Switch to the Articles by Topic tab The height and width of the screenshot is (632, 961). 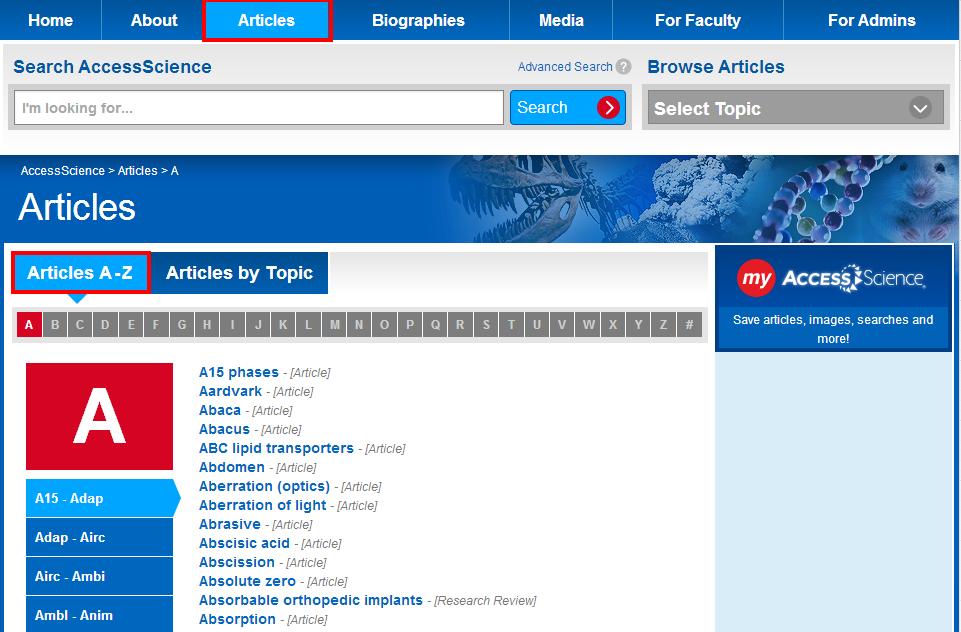pyautogui.click(x=239, y=273)
